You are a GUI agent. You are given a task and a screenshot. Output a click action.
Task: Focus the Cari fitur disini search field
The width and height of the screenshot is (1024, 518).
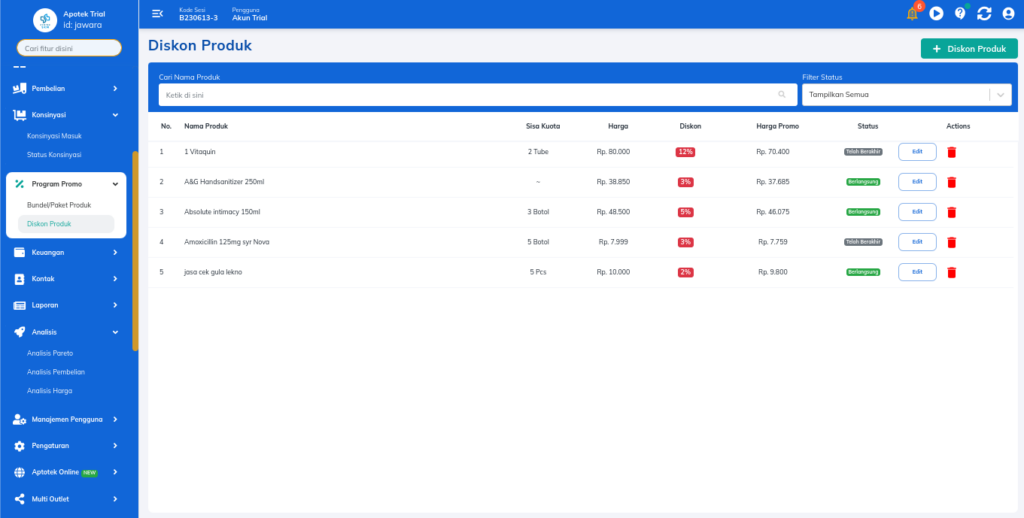click(70, 48)
